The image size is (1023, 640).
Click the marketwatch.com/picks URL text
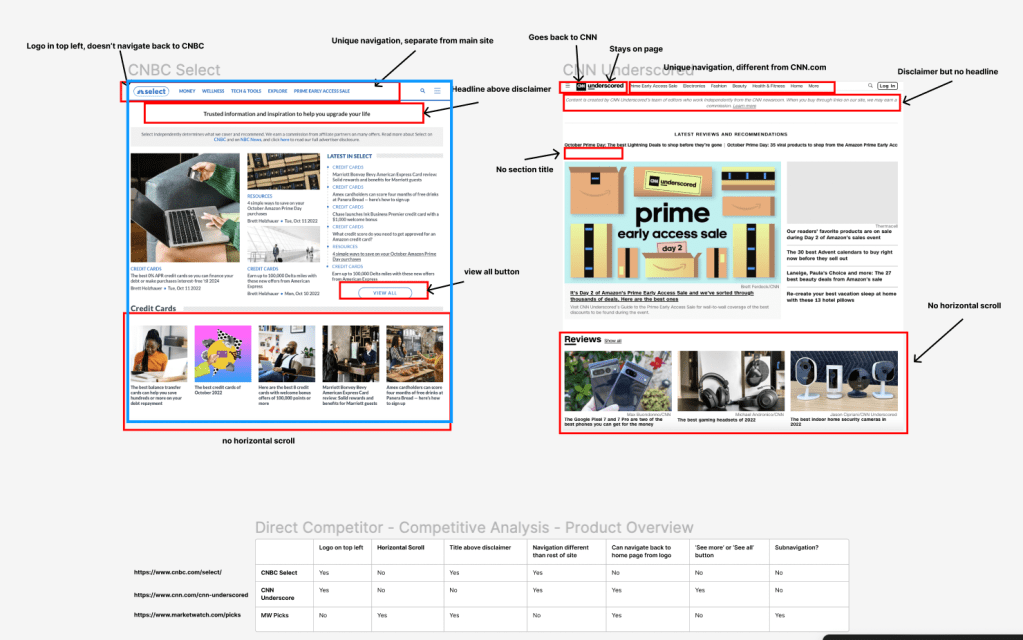(185, 616)
